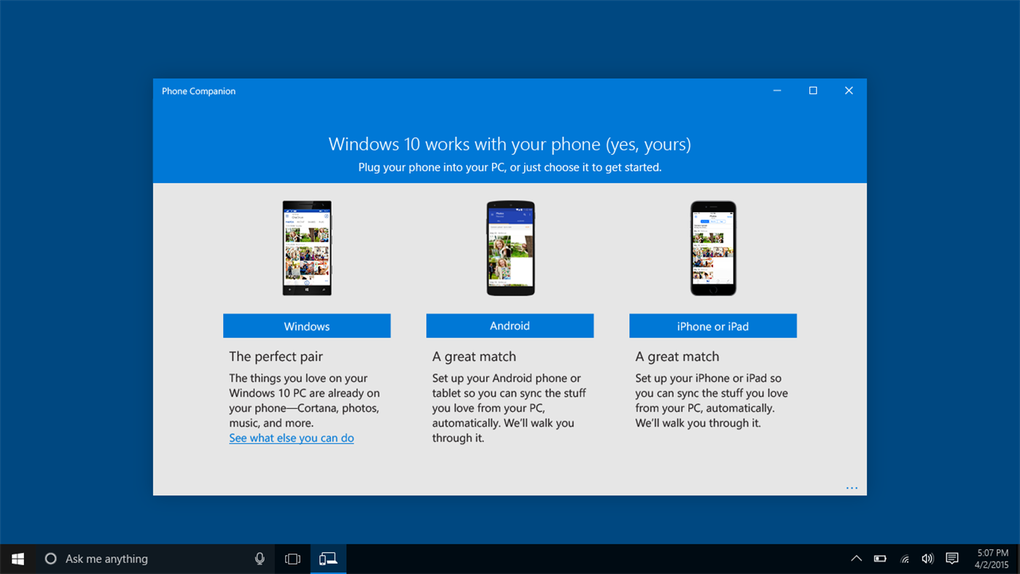Open 'See what else you can do' link
This screenshot has height=574, width=1020.
[x=291, y=438]
